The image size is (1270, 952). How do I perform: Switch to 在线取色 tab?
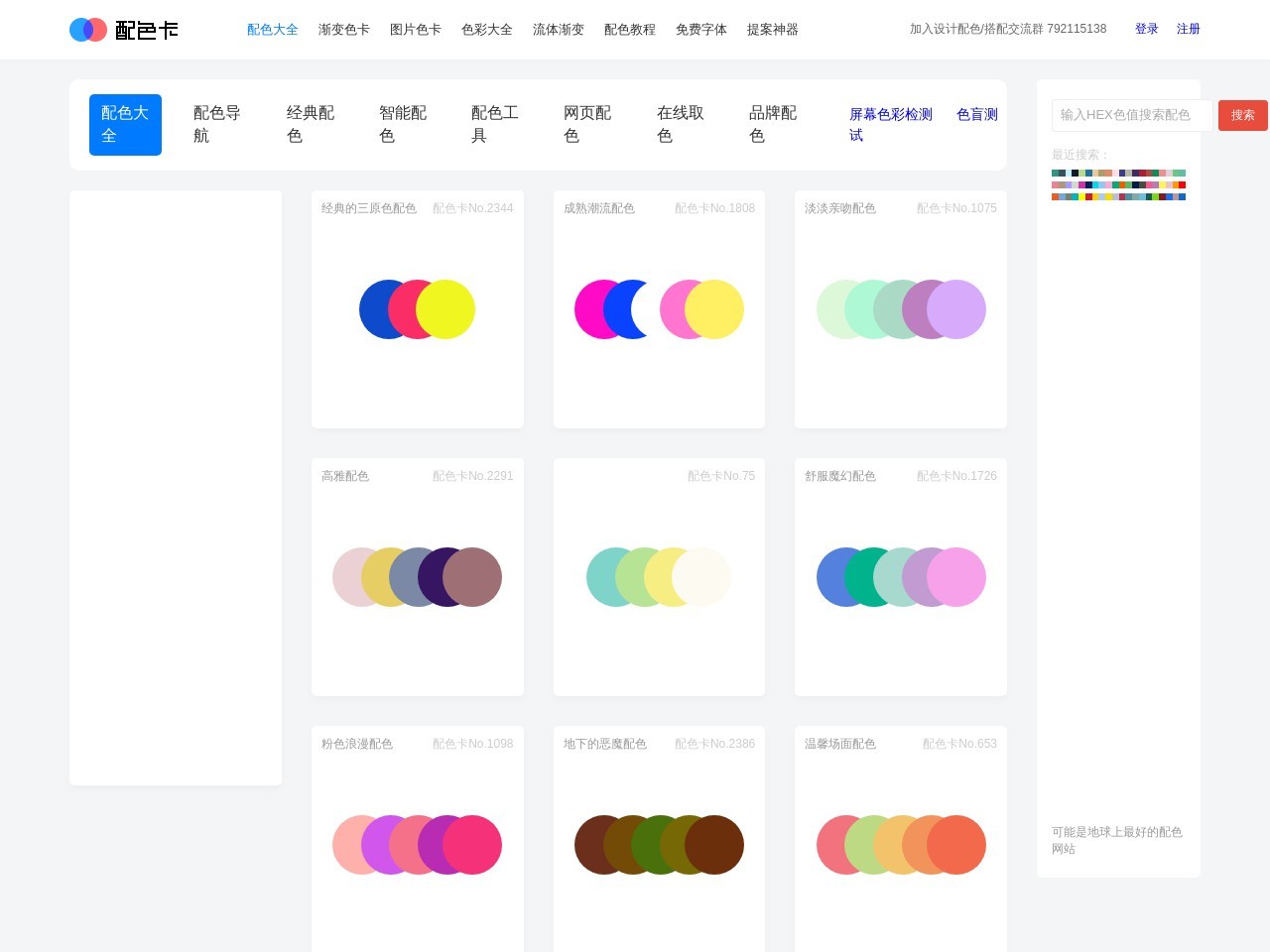pos(681,125)
